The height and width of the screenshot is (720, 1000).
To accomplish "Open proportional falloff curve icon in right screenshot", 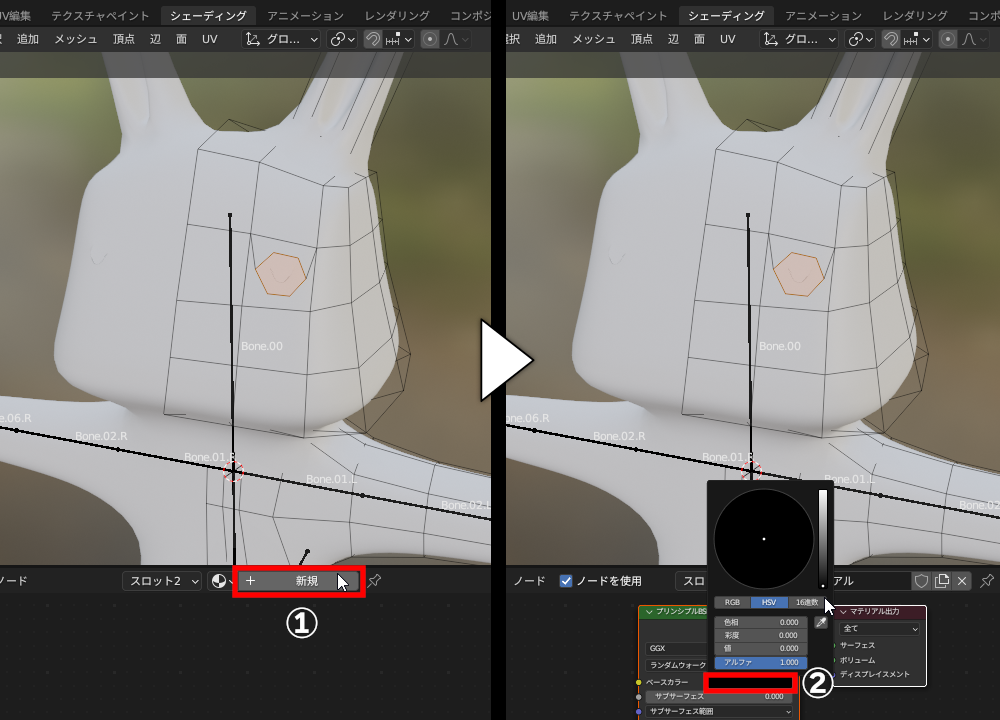I will pyautogui.click(x=974, y=40).
